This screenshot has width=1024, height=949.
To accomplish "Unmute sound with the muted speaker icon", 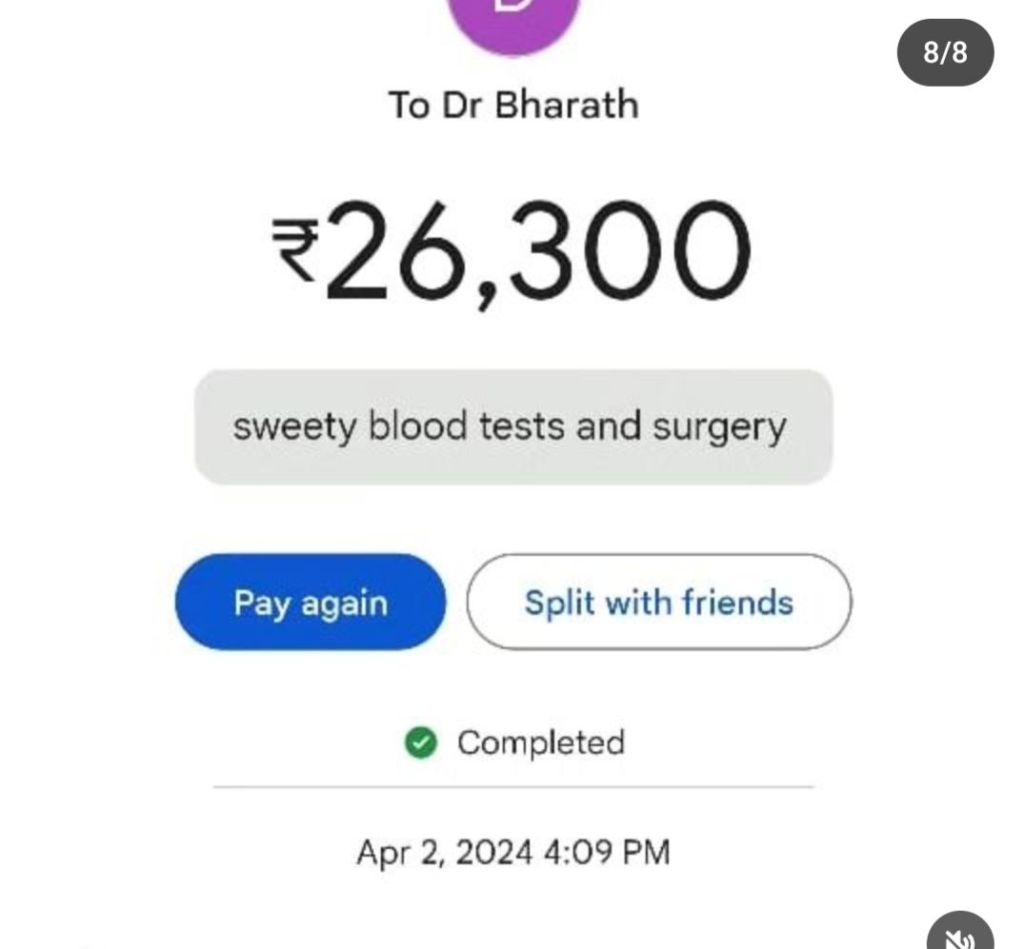I will (959, 935).
